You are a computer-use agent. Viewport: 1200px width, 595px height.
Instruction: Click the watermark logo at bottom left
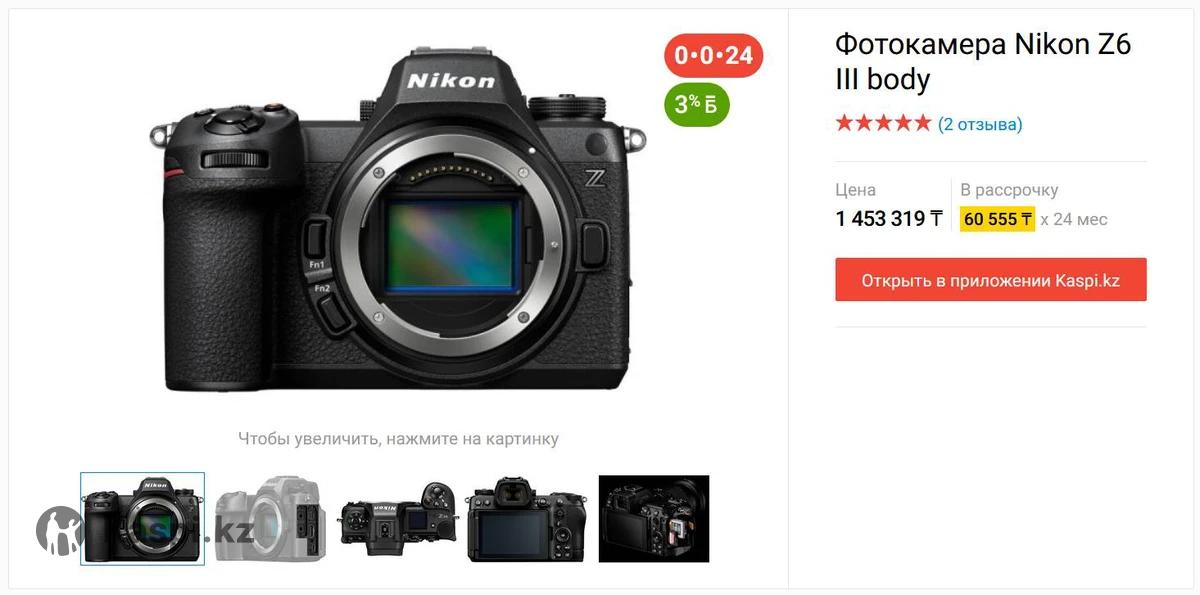coord(60,530)
